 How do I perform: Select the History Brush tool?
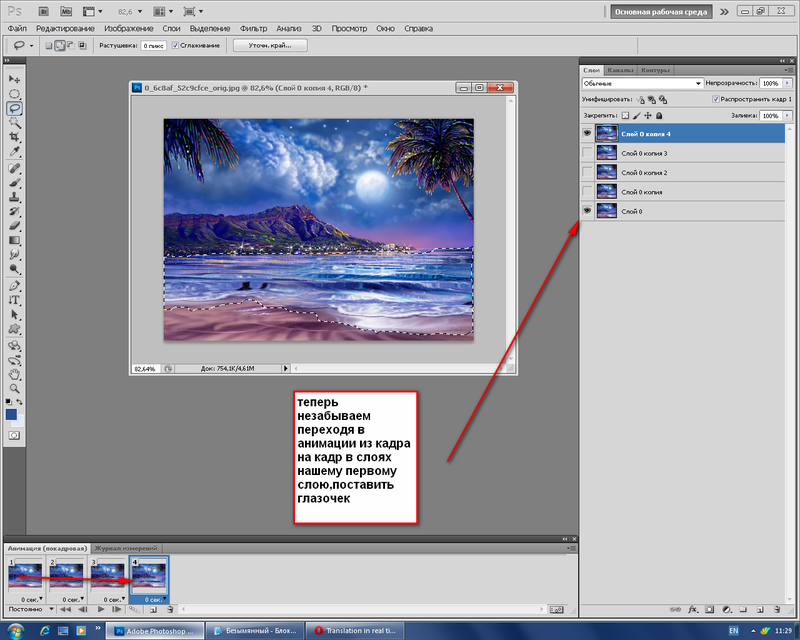point(14,211)
